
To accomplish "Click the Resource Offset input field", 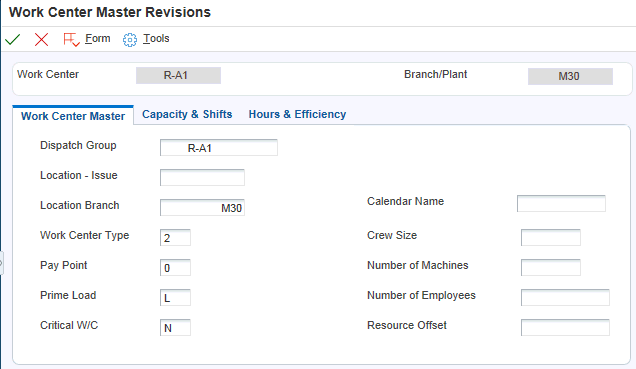I will [x=565, y=328].
